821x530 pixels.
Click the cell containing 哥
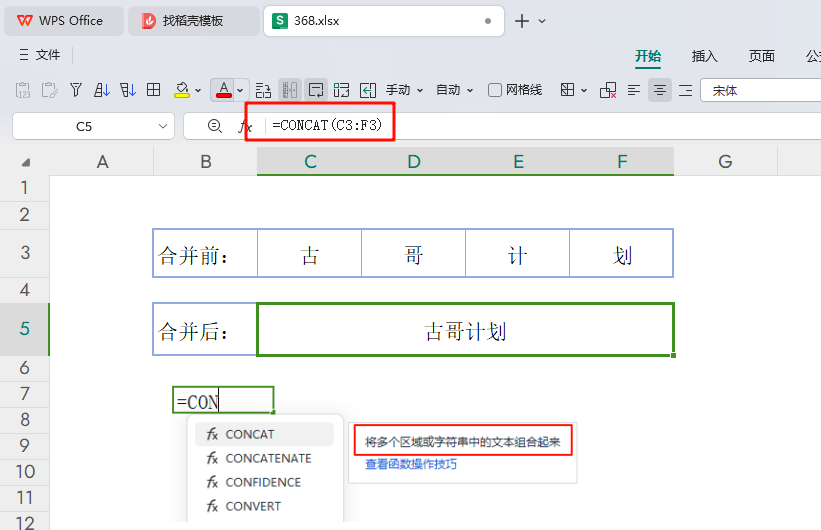413,253
